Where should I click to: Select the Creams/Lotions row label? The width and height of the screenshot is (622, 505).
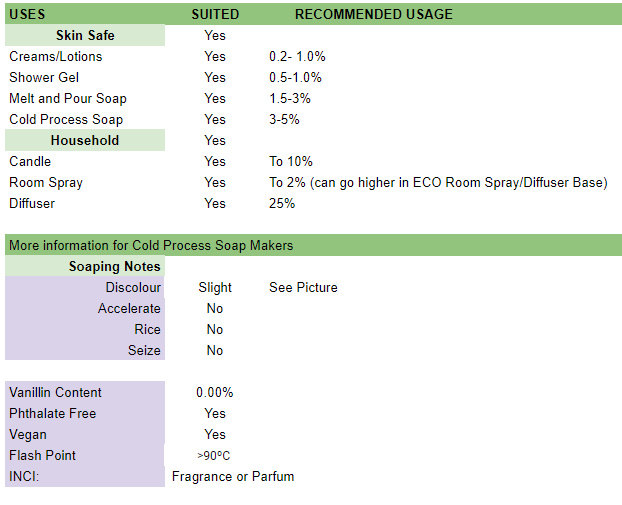(x=56, y=56)
